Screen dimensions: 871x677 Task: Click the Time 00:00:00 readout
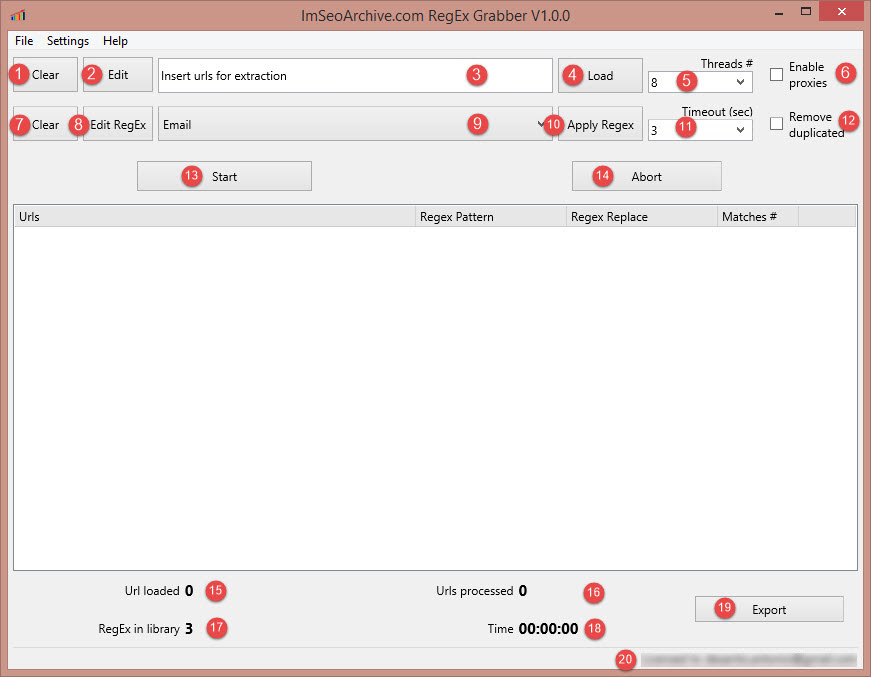click(x=533, y=629)
